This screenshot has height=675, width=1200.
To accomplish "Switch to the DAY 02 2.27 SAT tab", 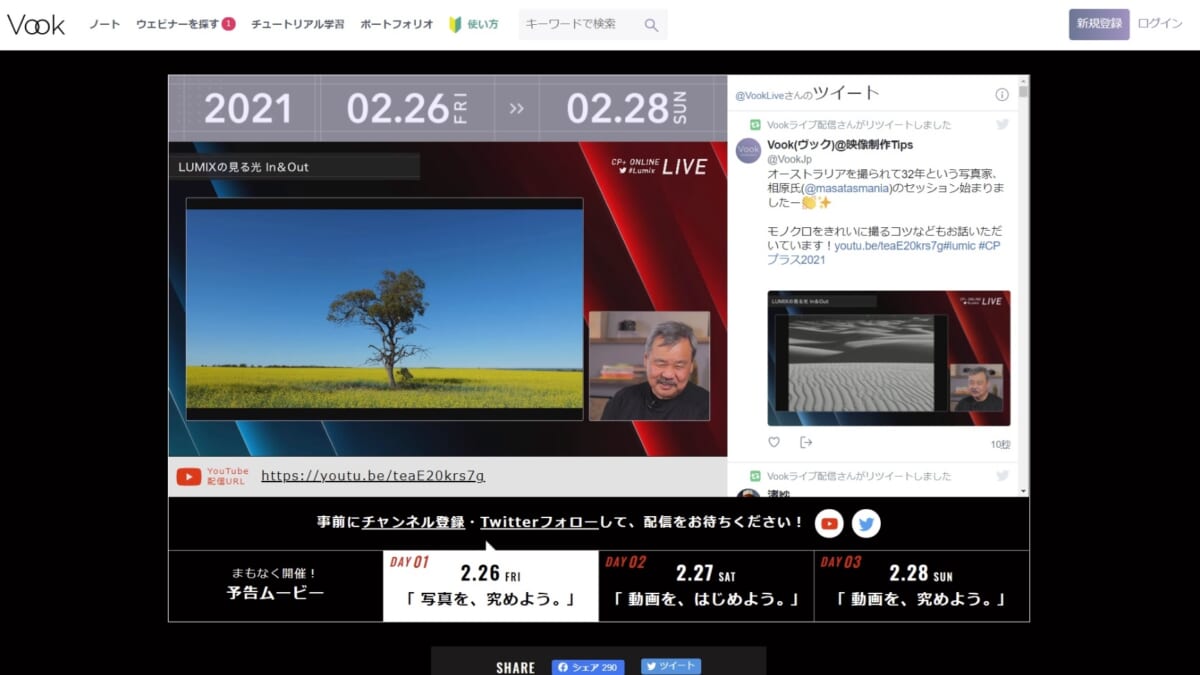I will pyautogui.click(x=706, y=586).
